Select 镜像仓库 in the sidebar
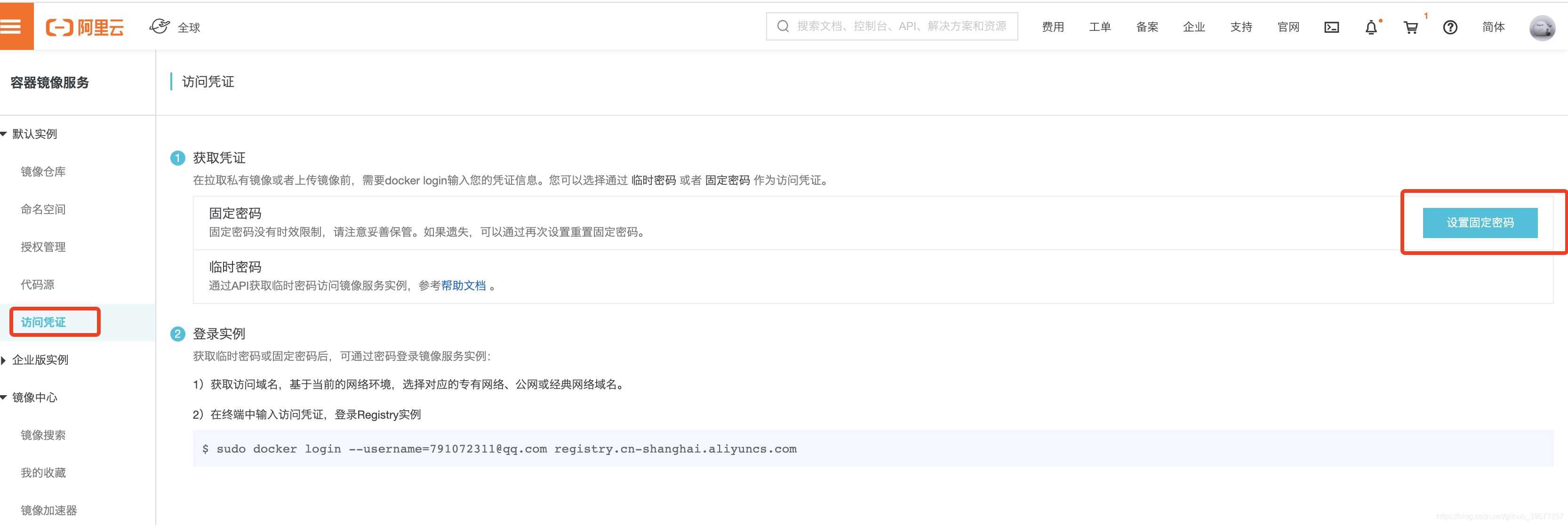Screen dimensions: 1568x525 pyautogui.click(x=43, y=172)
